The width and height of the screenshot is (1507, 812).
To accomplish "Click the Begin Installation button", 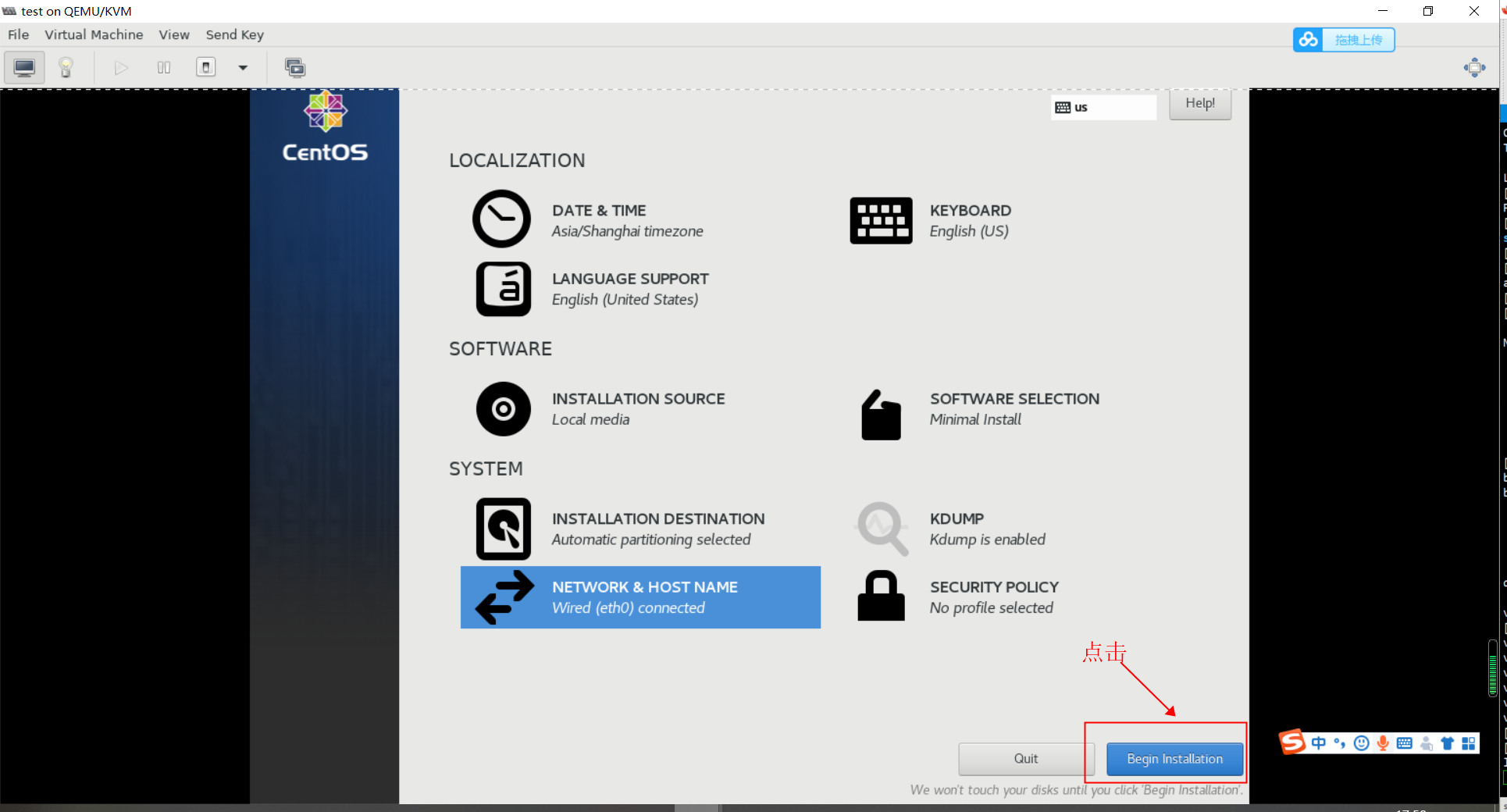I will click(1174, 759).
